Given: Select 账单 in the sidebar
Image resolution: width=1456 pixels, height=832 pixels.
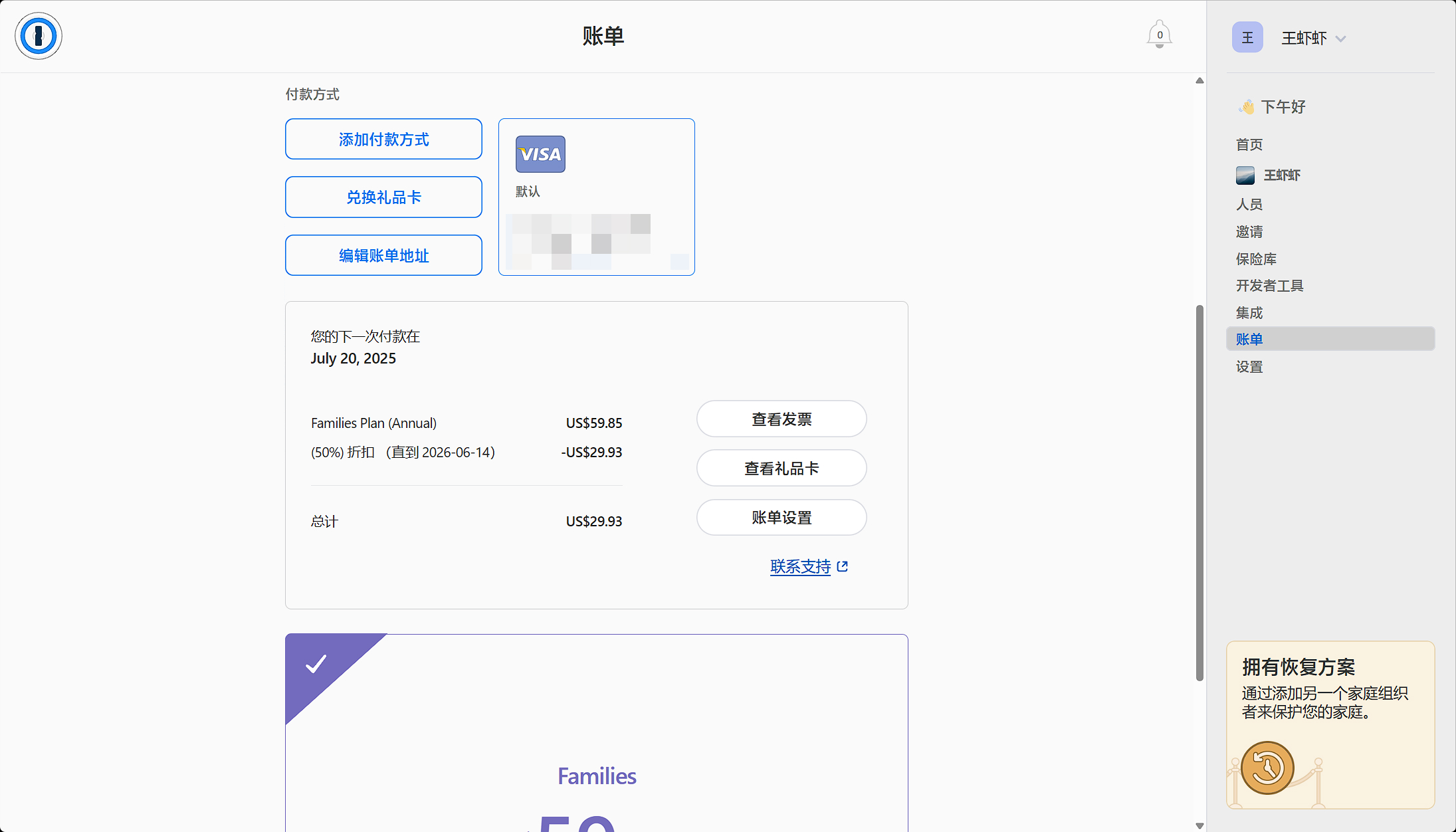Looking at the screenshot, I should [1330, 339].
